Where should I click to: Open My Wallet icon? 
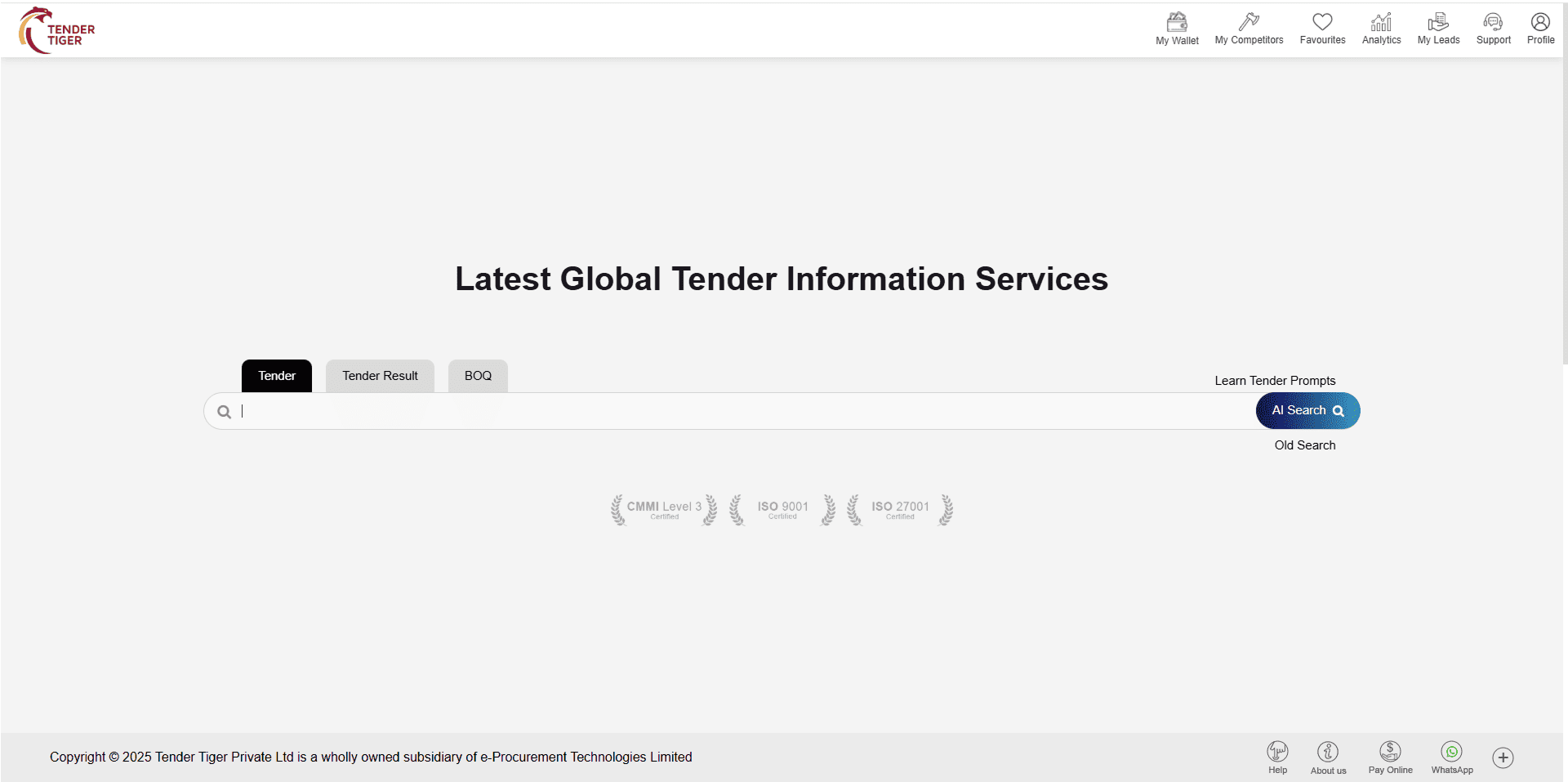(x=1177, y=23)
